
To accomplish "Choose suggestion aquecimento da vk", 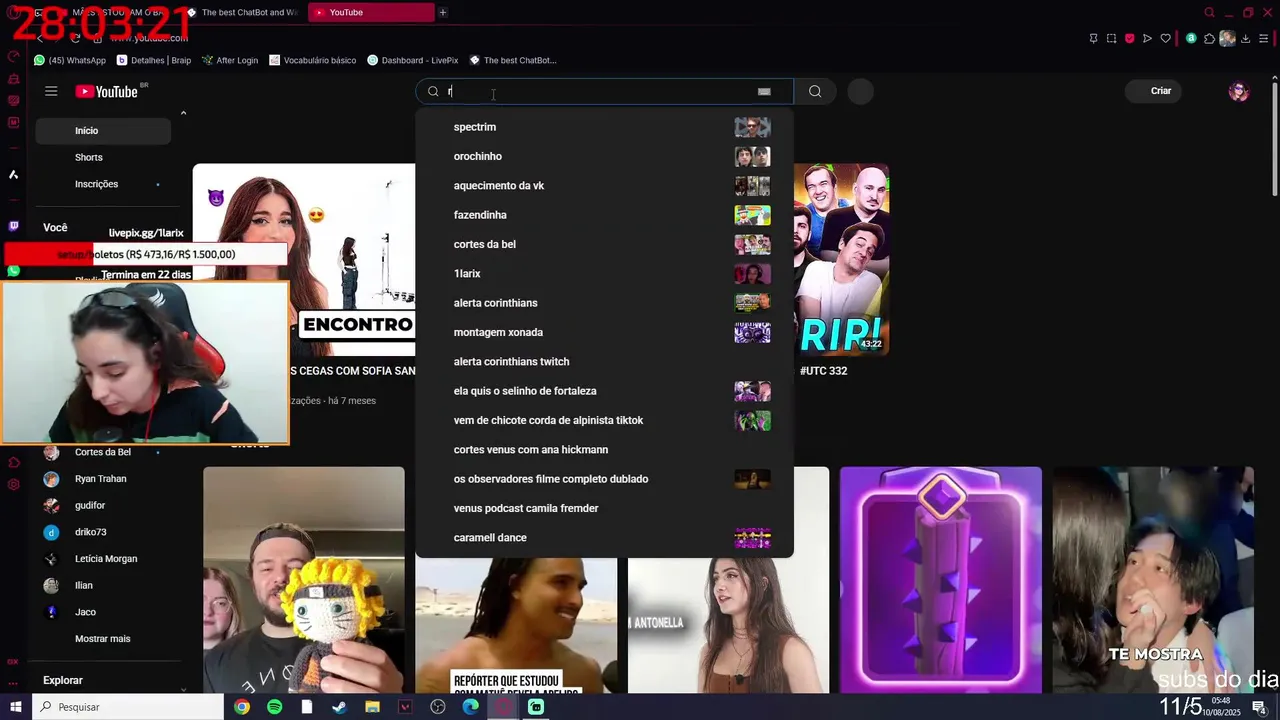I will (x=604, y=186).
